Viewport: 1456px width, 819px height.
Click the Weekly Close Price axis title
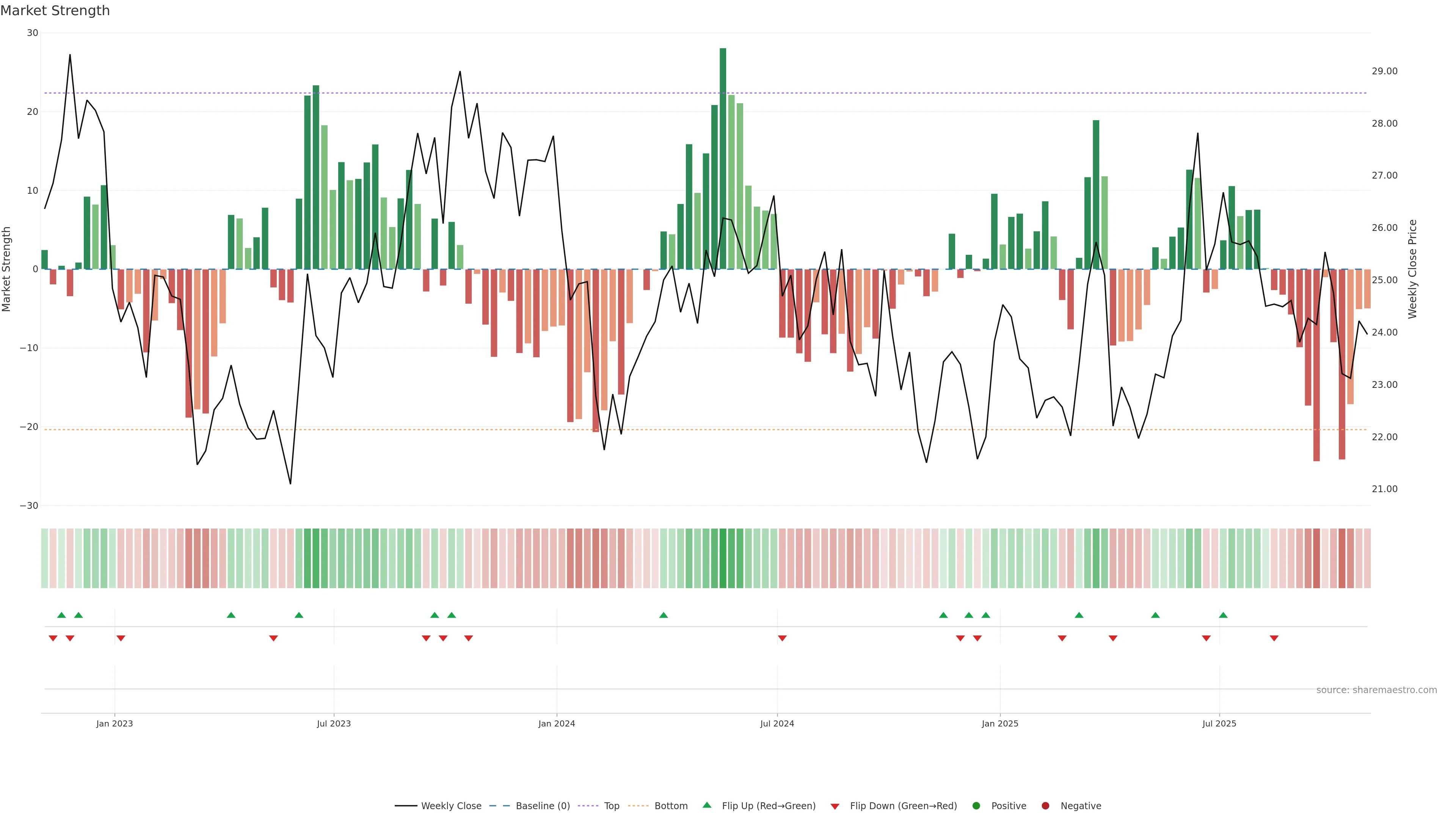[x=1412, y=269]
